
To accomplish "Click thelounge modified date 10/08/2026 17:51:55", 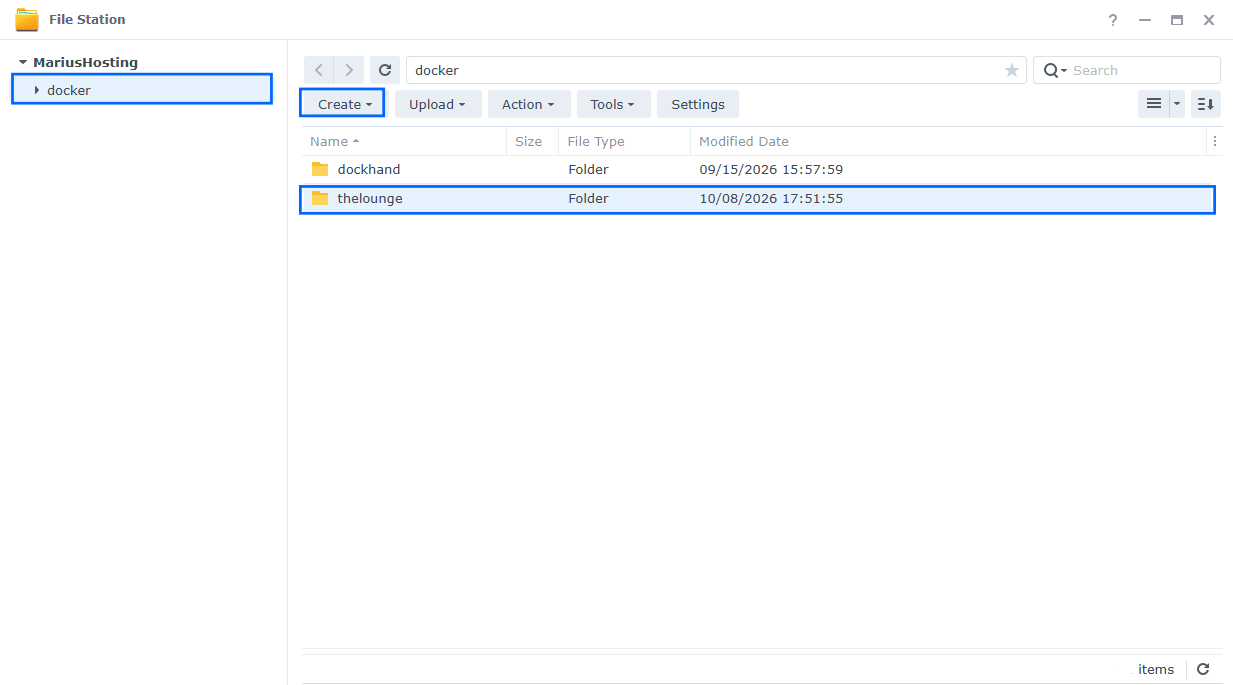I will click(x=771, y=198).
